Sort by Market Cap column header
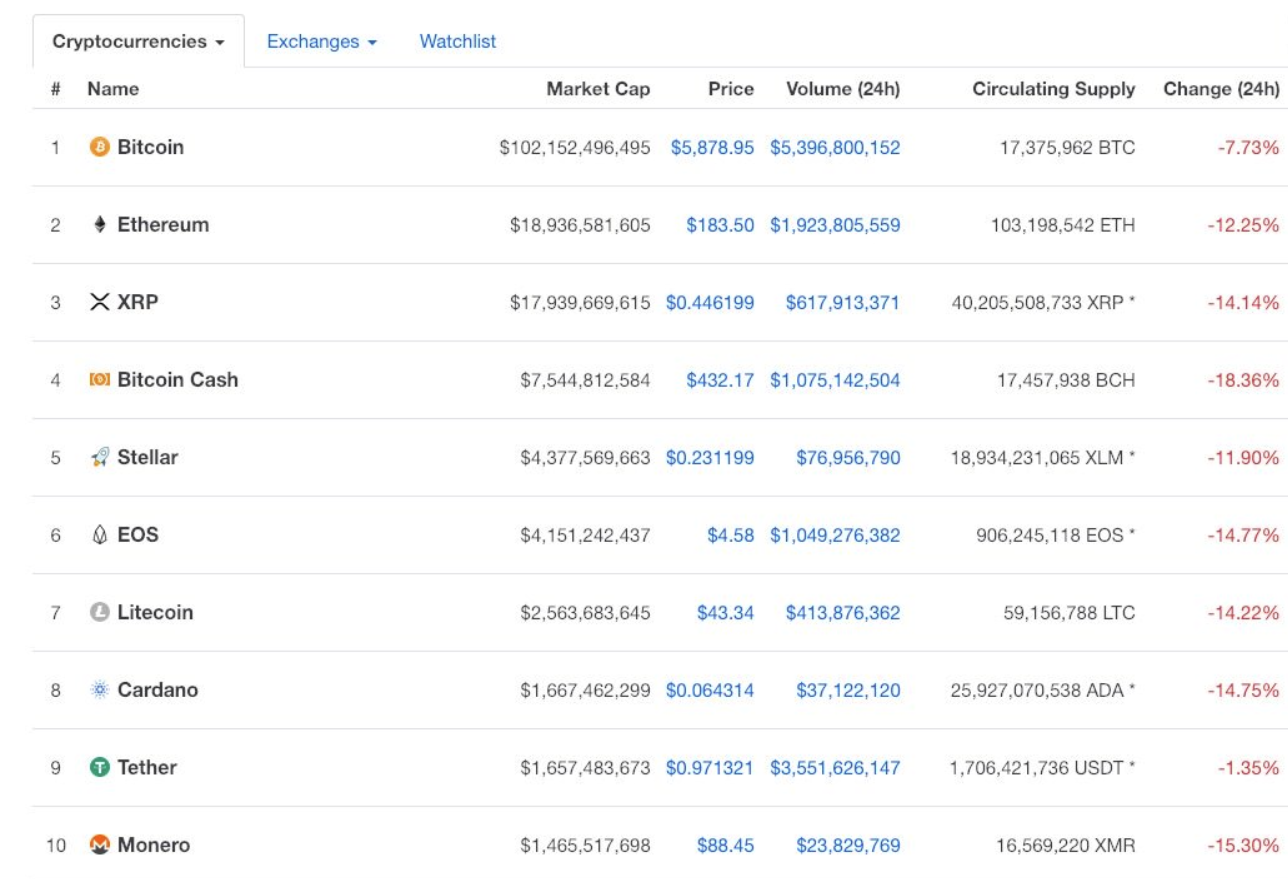 click(x=598, y=89)
